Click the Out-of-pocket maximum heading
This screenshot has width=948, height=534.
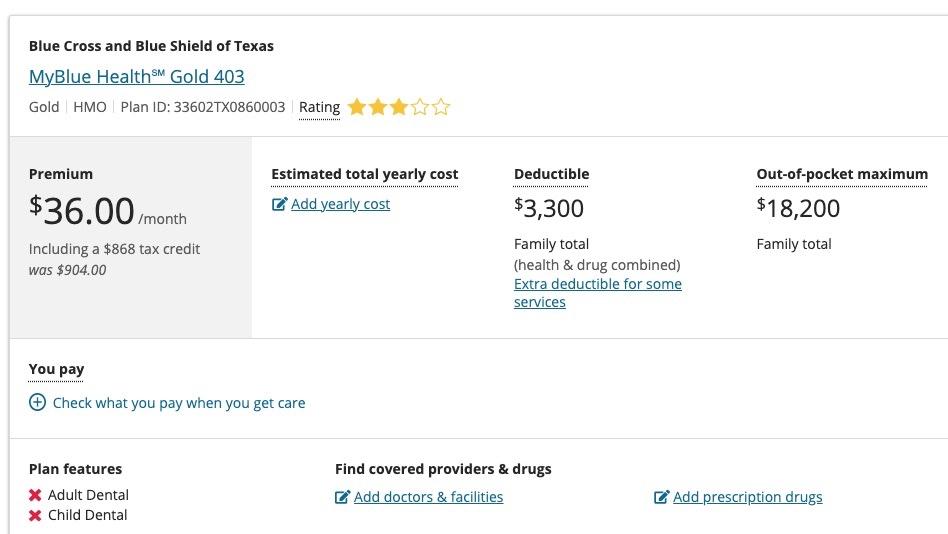point(842,174)
